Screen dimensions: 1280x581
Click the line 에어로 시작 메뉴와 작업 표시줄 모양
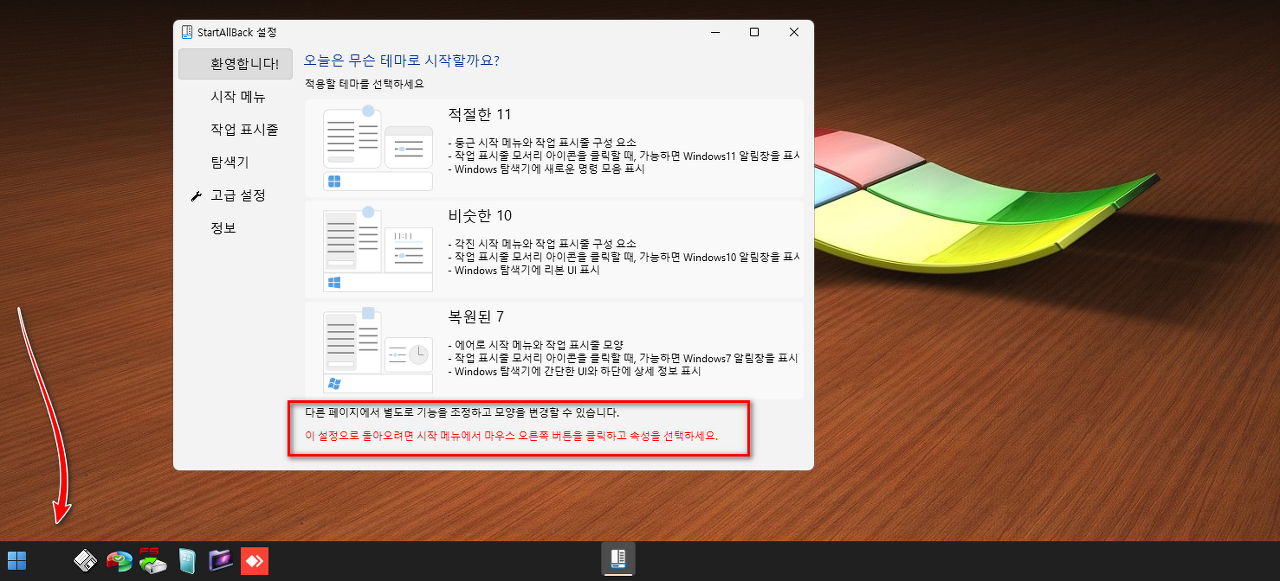pyautogui.click(x=537, y=345)
